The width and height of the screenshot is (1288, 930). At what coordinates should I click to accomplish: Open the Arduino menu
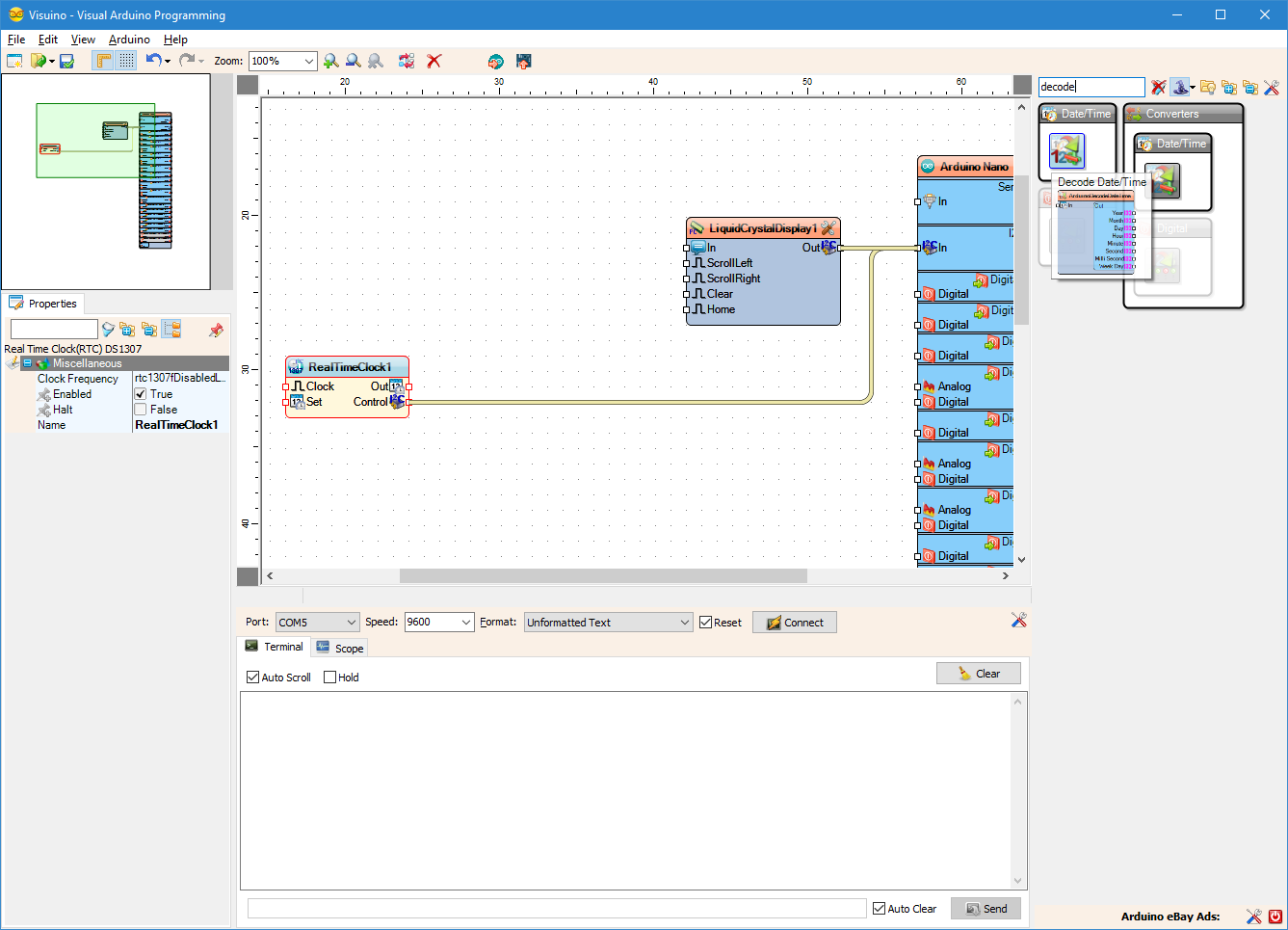tap(129, 40)
